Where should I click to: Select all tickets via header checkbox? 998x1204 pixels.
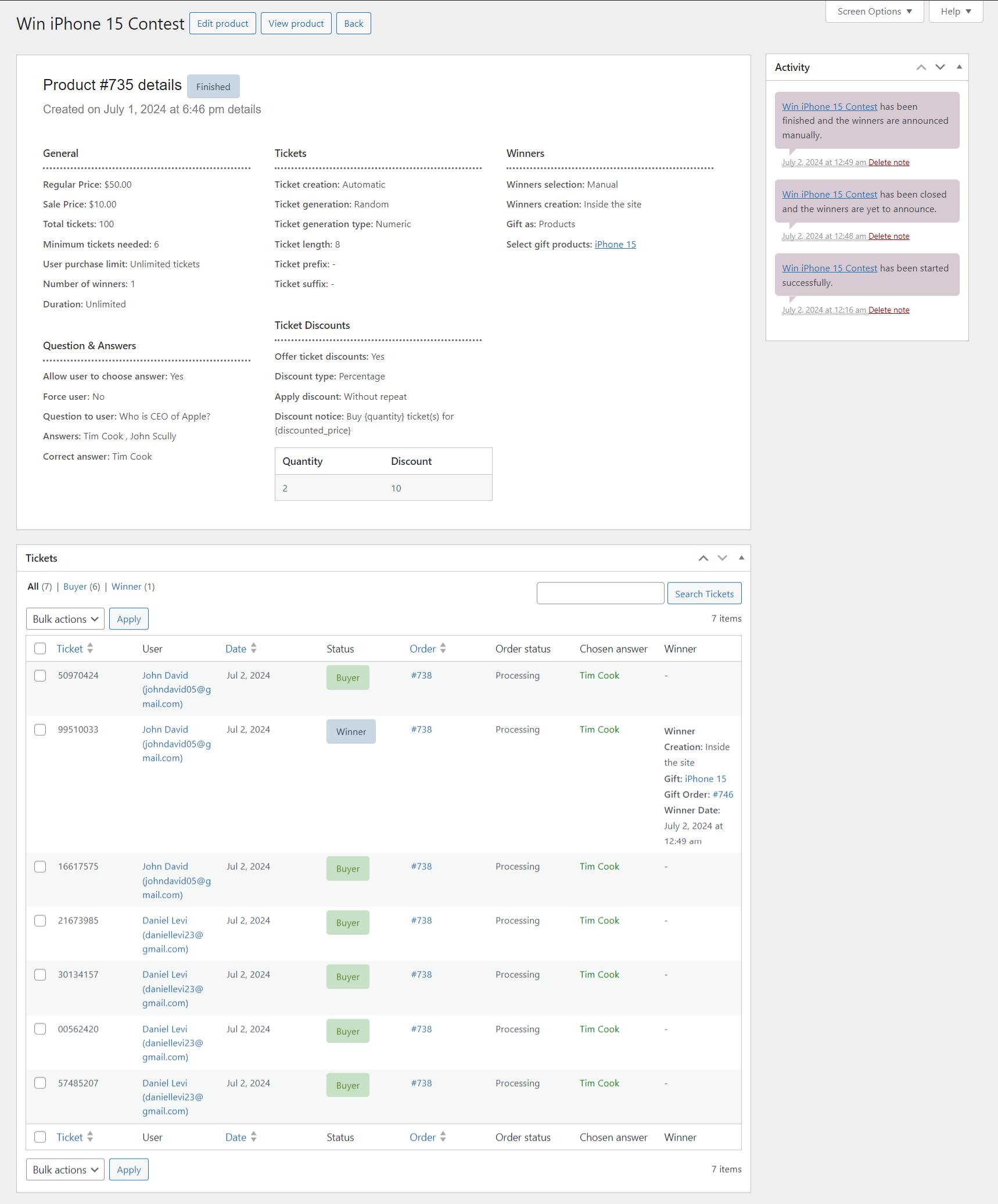pos(40,648)
